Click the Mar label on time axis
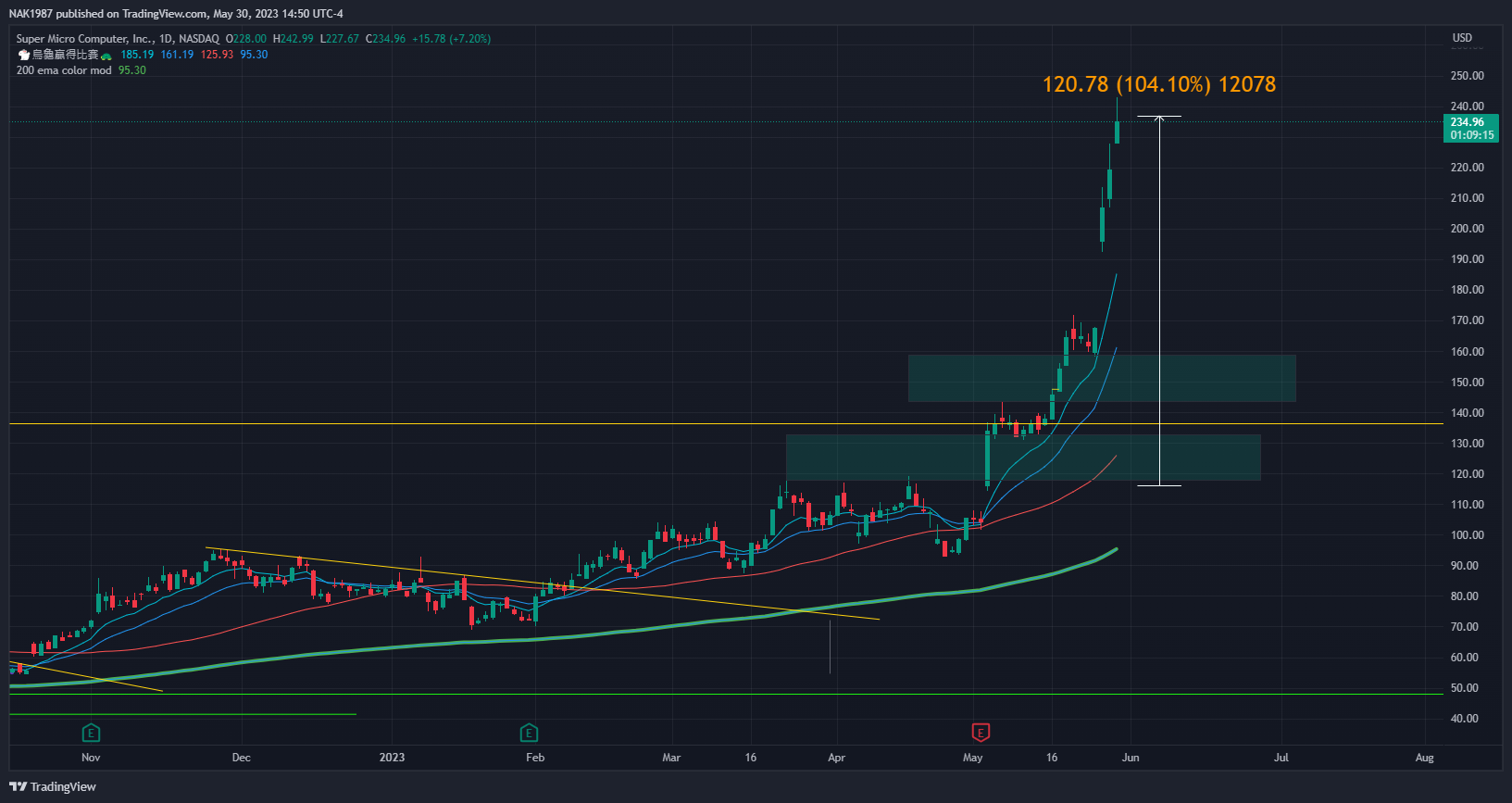The width and height of the screenshot is (1512, 803). click(x=671, y=758)
